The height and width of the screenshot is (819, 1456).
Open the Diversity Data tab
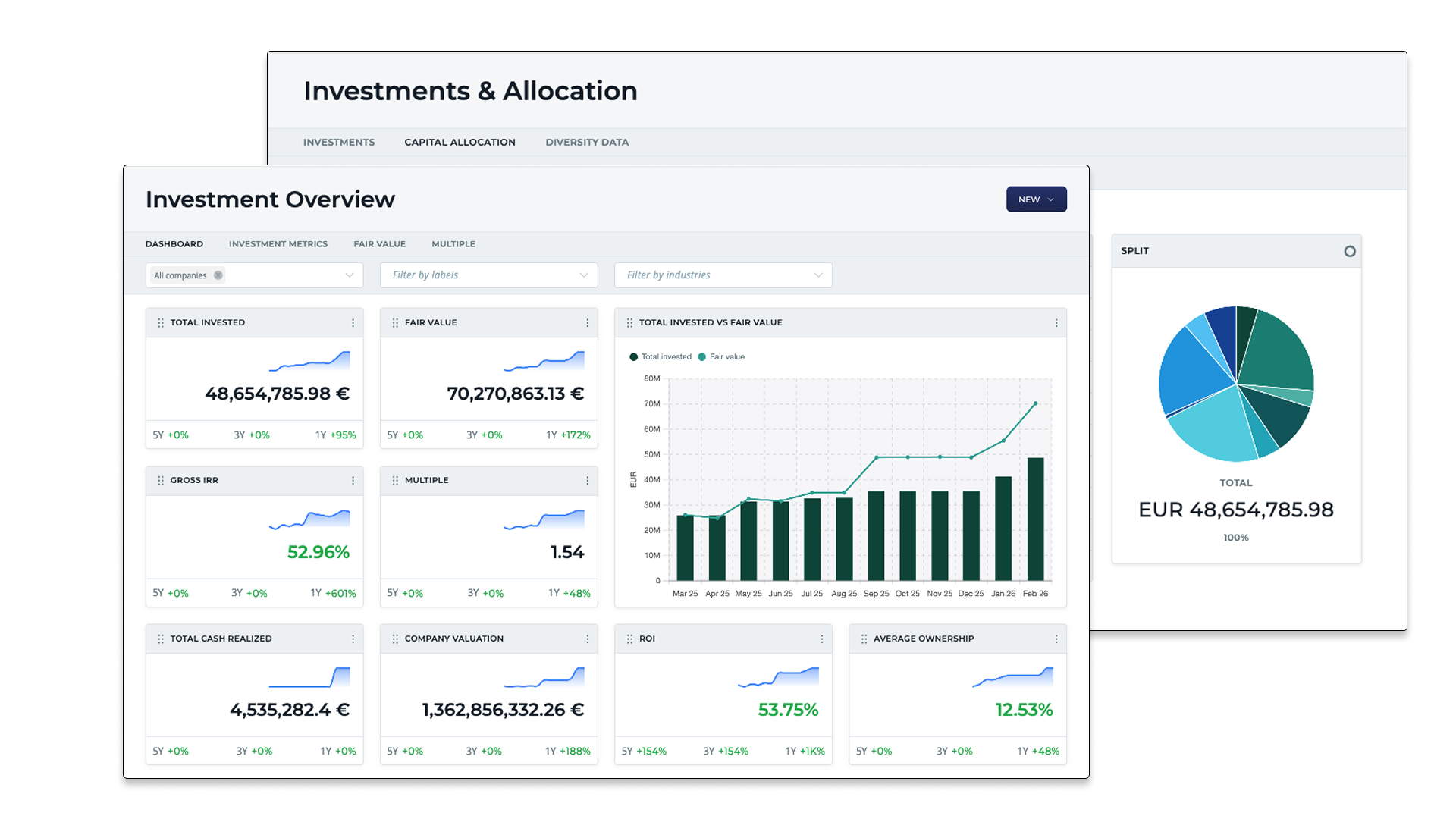586,143
